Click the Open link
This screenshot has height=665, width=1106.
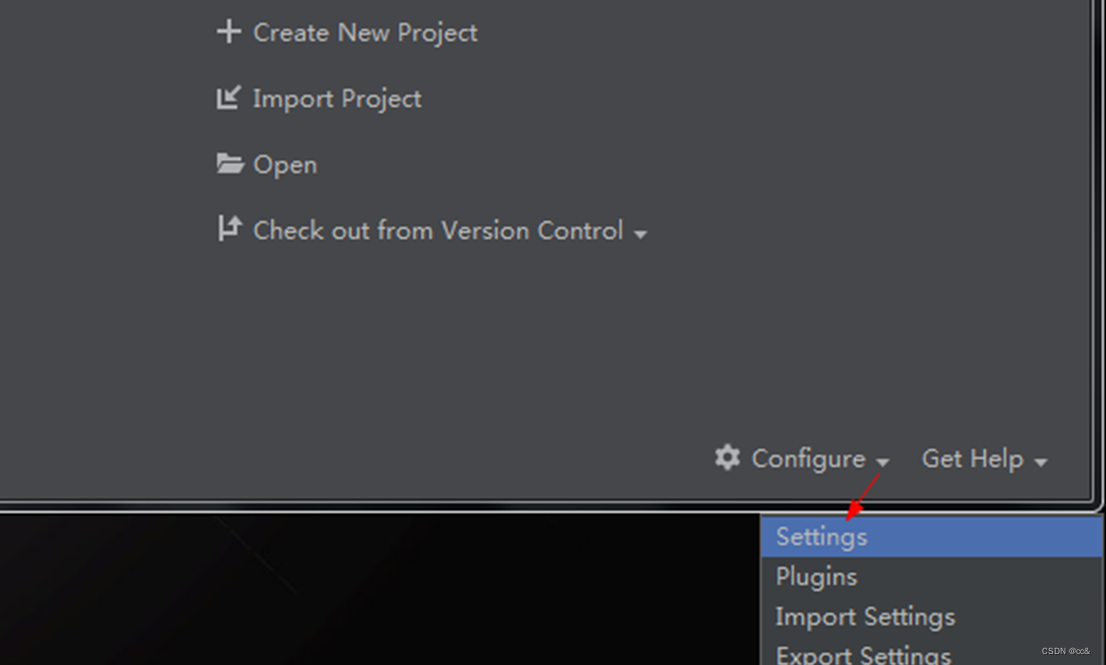284,164
